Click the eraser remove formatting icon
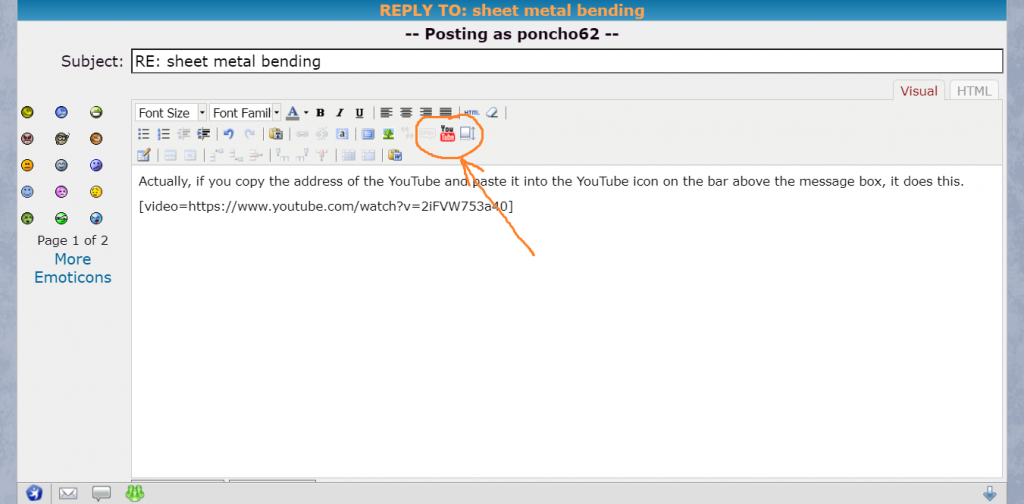Screen dimensions: 1024x504 (x=491, y=113)
